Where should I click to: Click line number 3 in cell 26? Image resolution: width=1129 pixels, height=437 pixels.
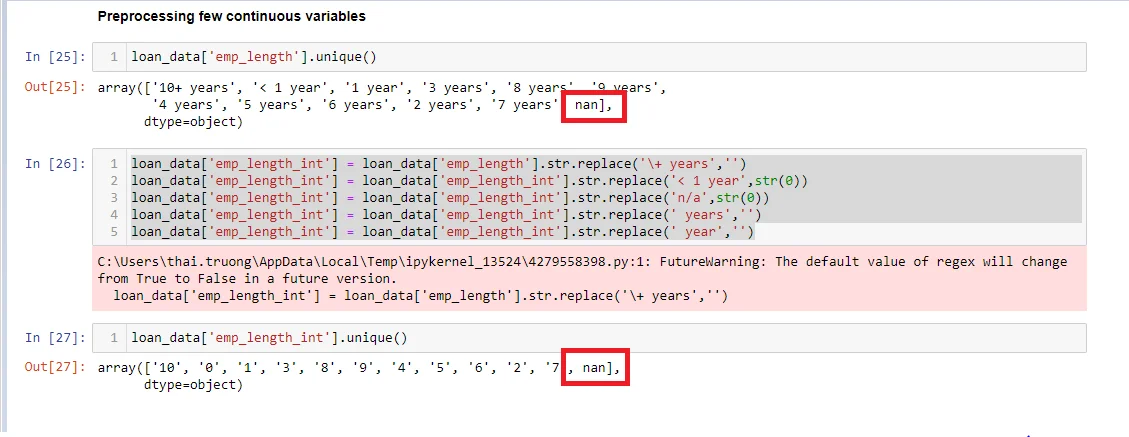point(115,198)
